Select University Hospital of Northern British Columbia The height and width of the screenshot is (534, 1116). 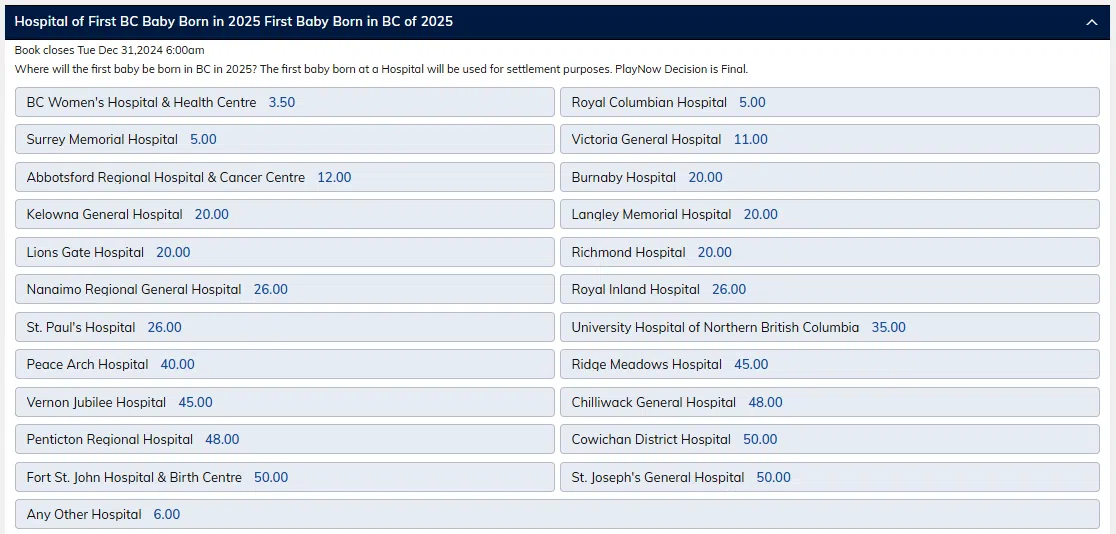click(829, 327)
